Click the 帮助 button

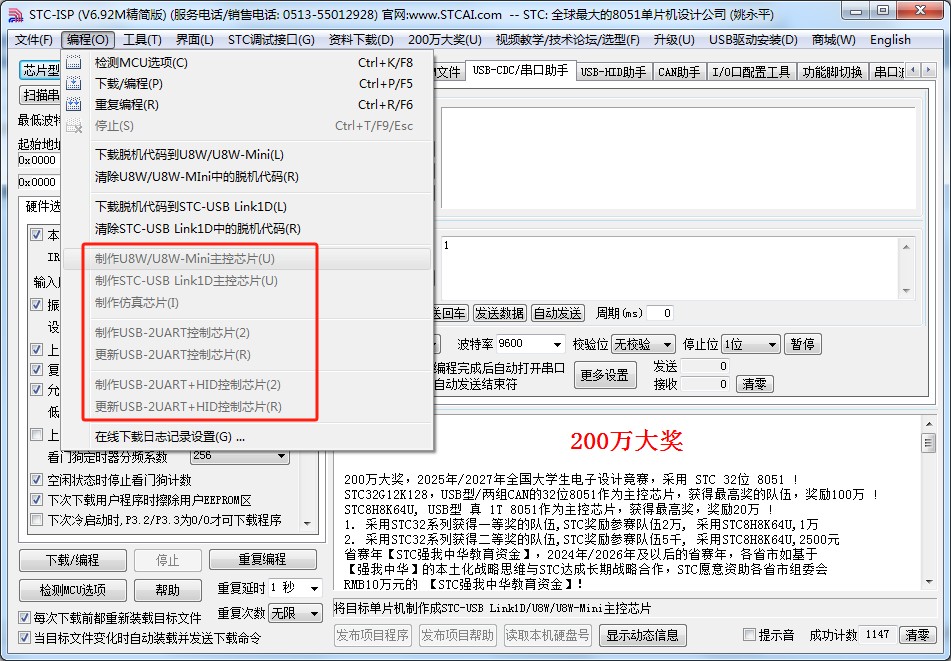167,589
